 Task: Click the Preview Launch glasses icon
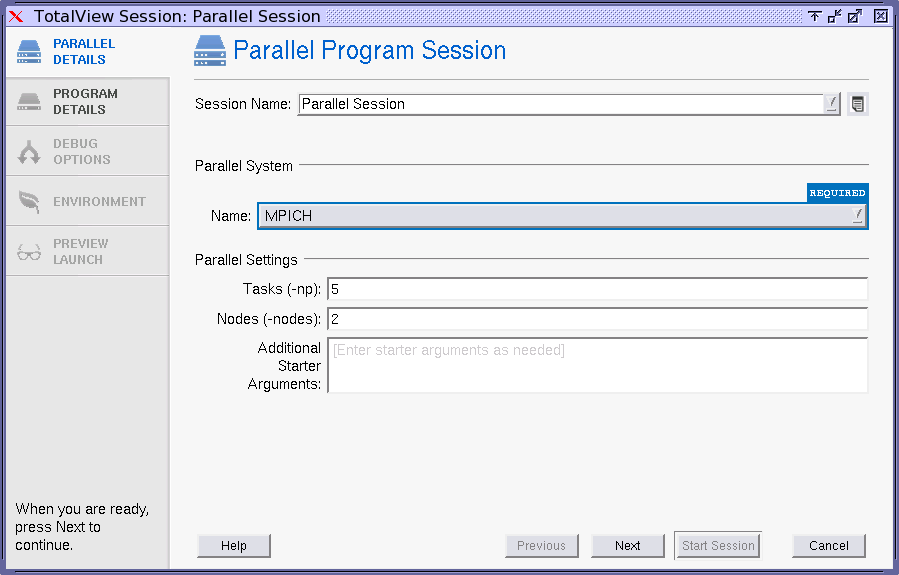pyautogui.click(x=29, y=252)
